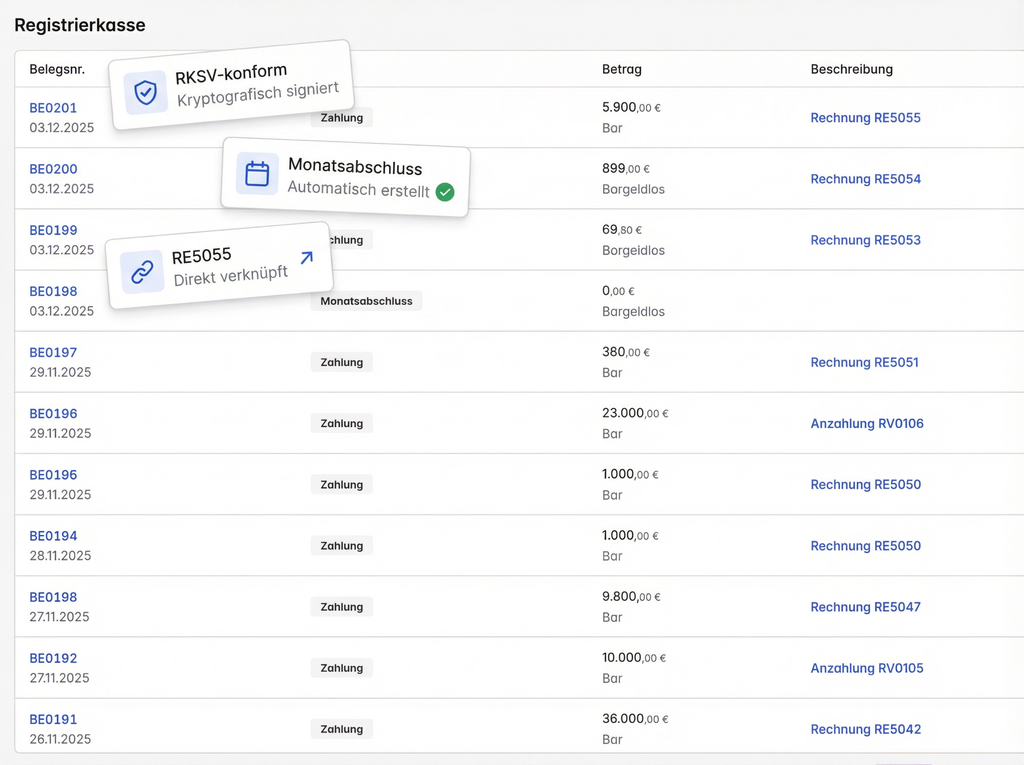
Task: Open receipt BE0191
Action: point(53,719)
